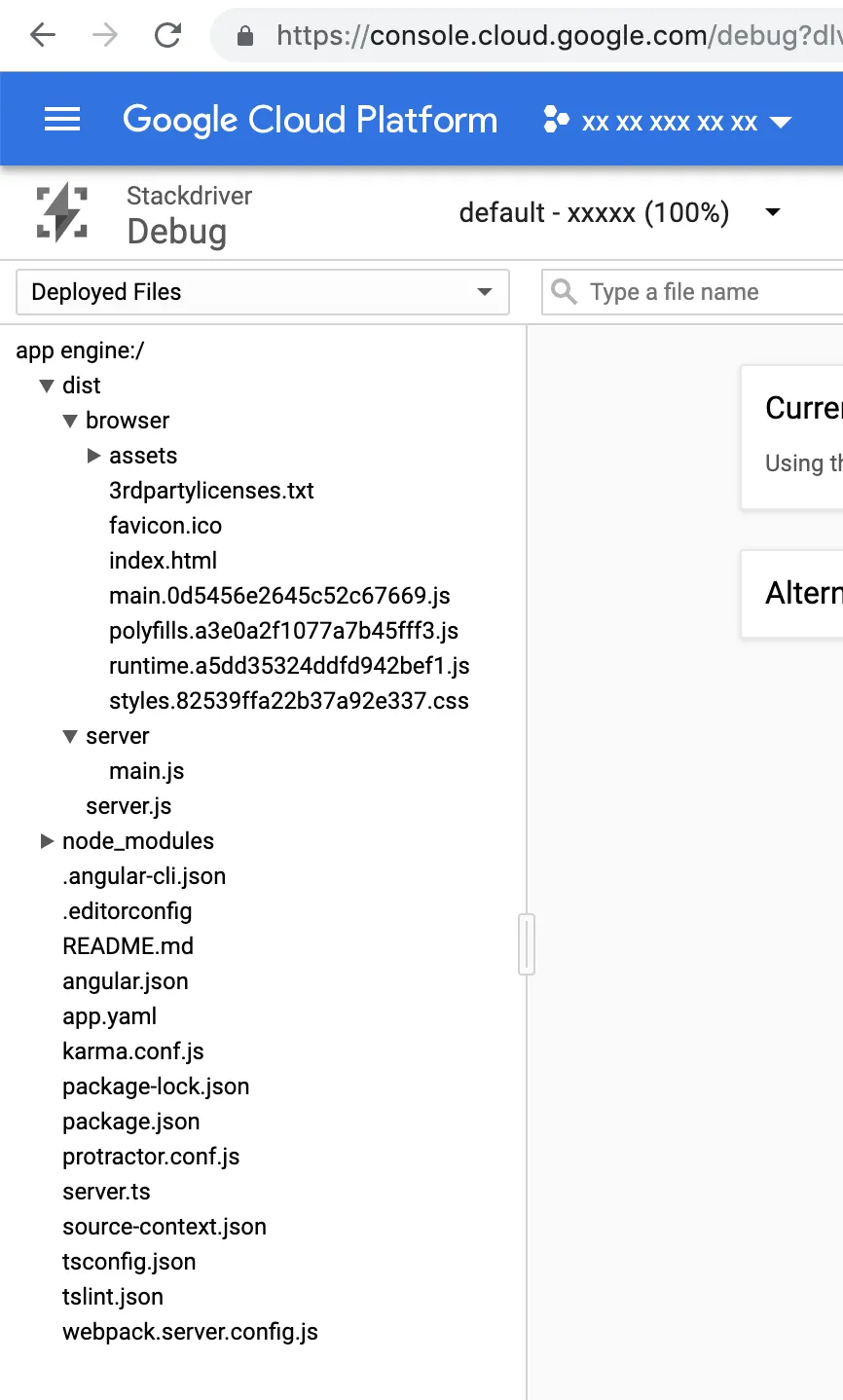Collapse the dist folder

pos(46,386)
